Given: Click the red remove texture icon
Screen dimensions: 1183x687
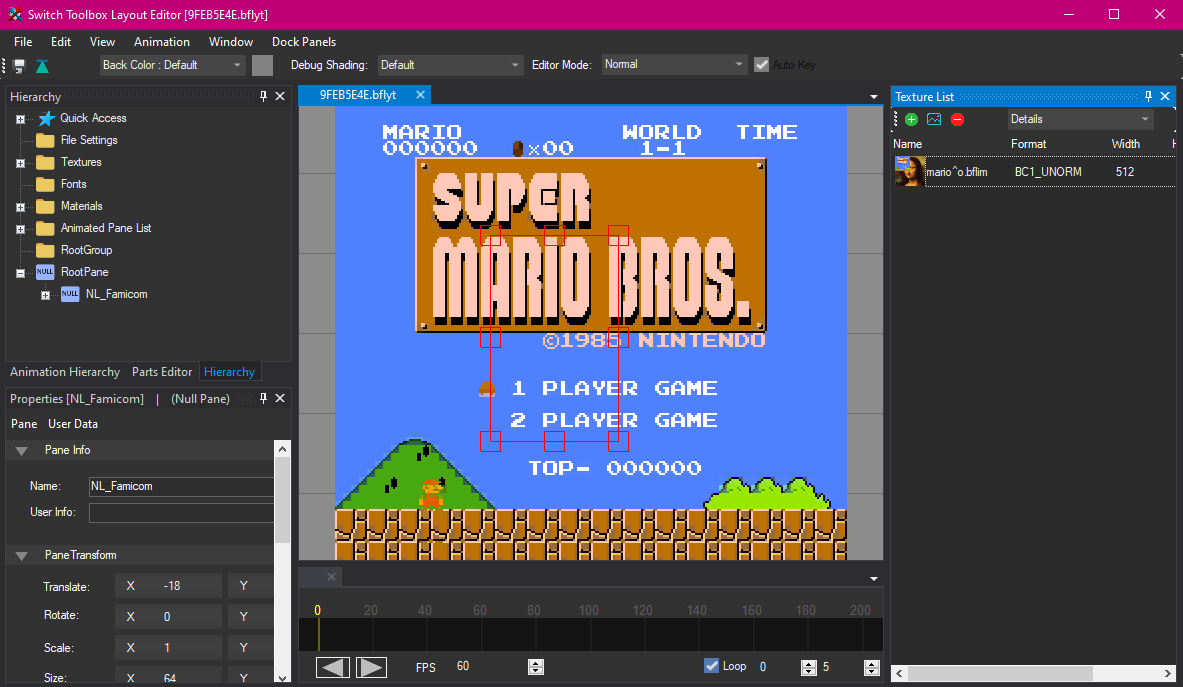Looking at the screenshot, I should pos(957,119).
